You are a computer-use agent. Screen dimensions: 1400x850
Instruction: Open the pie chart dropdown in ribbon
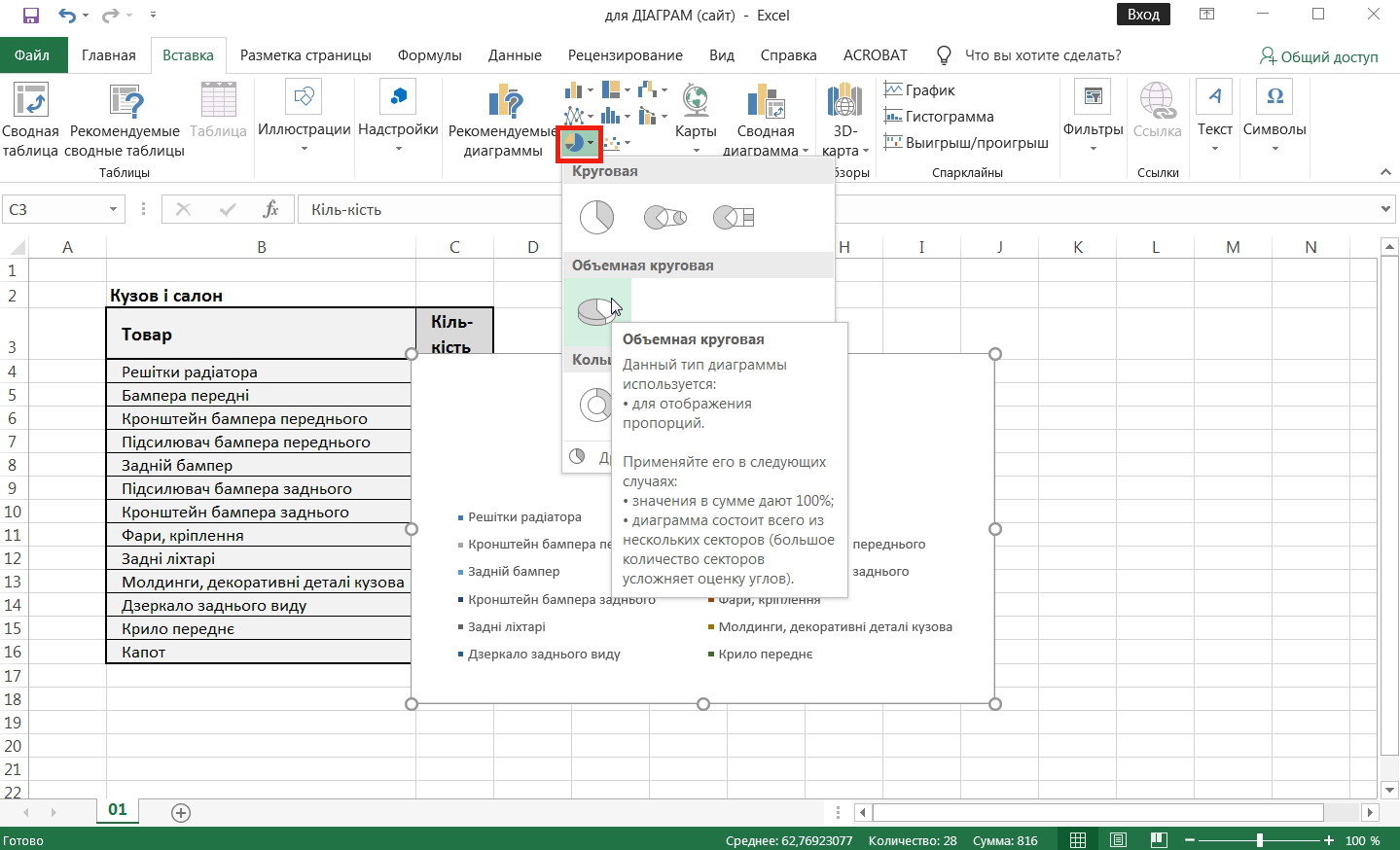coord(579,144)
